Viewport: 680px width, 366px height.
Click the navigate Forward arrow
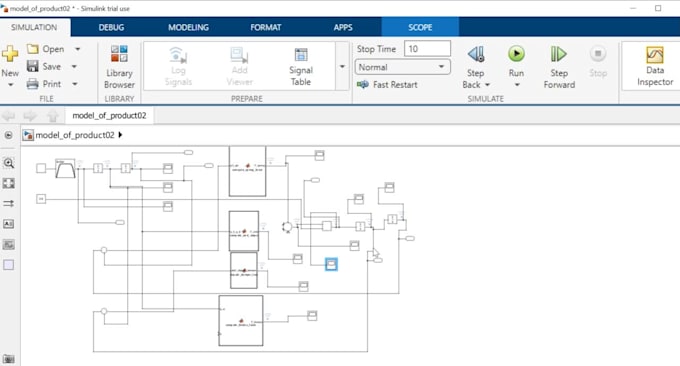click(30, 116)
